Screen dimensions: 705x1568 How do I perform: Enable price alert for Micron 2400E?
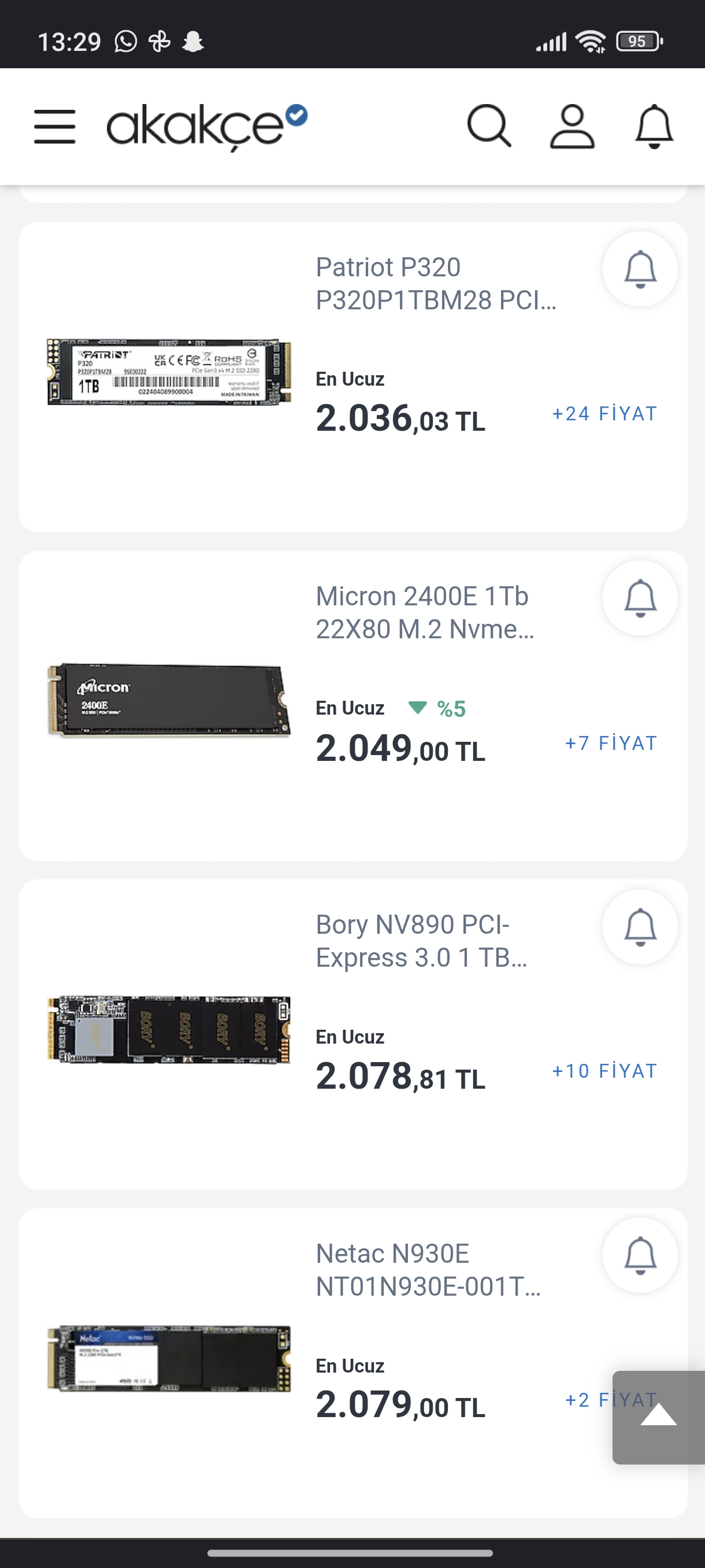(640, 598)
